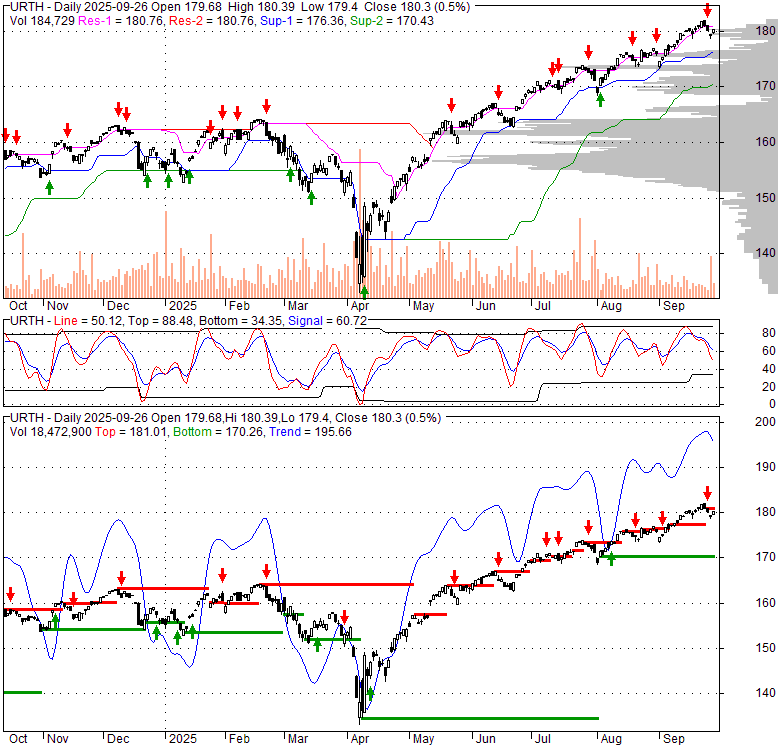Viewport: 780px width, 745px height.
Task: Click the Jun label under top chart
Action: tap(485, 306)
